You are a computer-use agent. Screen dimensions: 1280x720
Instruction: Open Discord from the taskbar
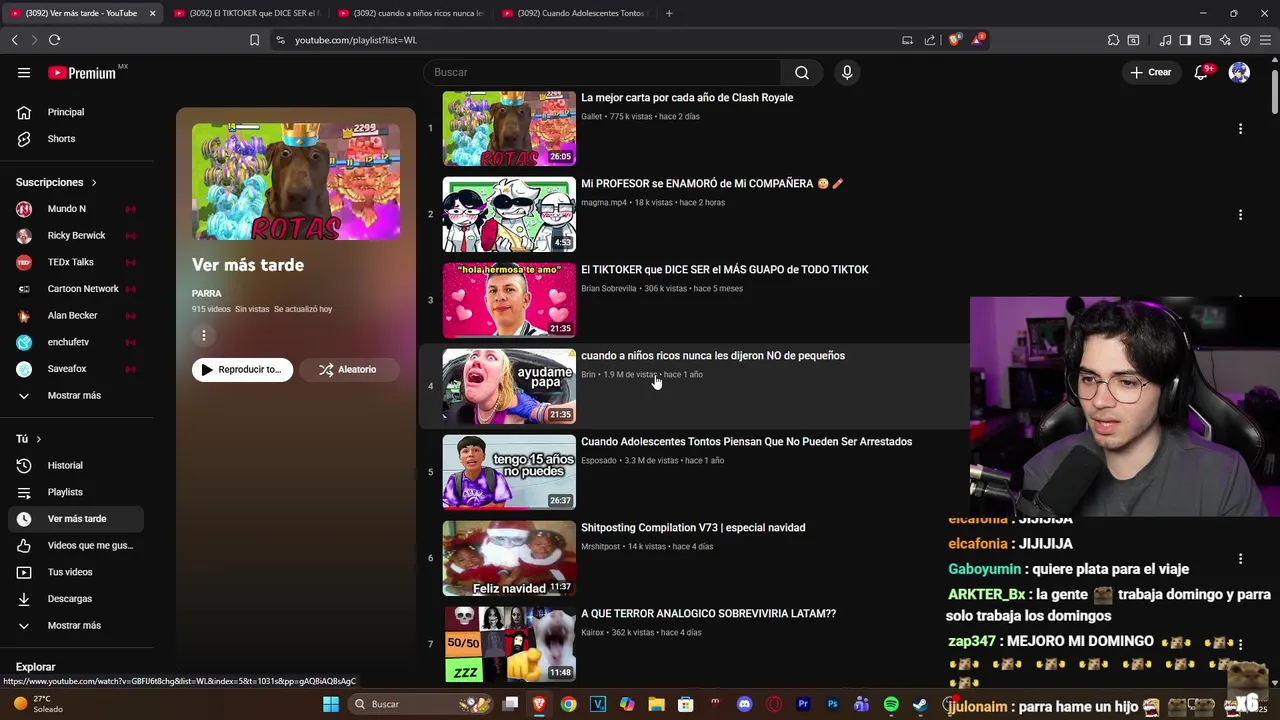744,704
